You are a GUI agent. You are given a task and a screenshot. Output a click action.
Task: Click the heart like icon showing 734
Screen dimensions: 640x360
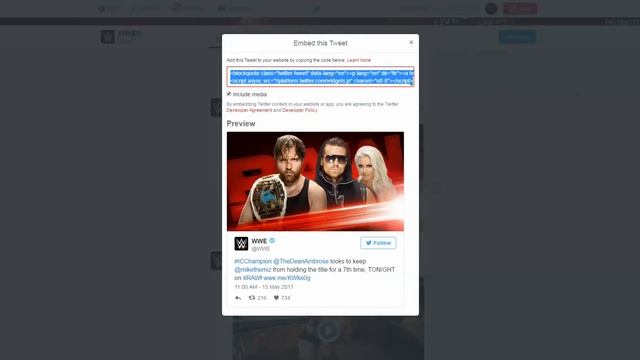click(276, 298)
